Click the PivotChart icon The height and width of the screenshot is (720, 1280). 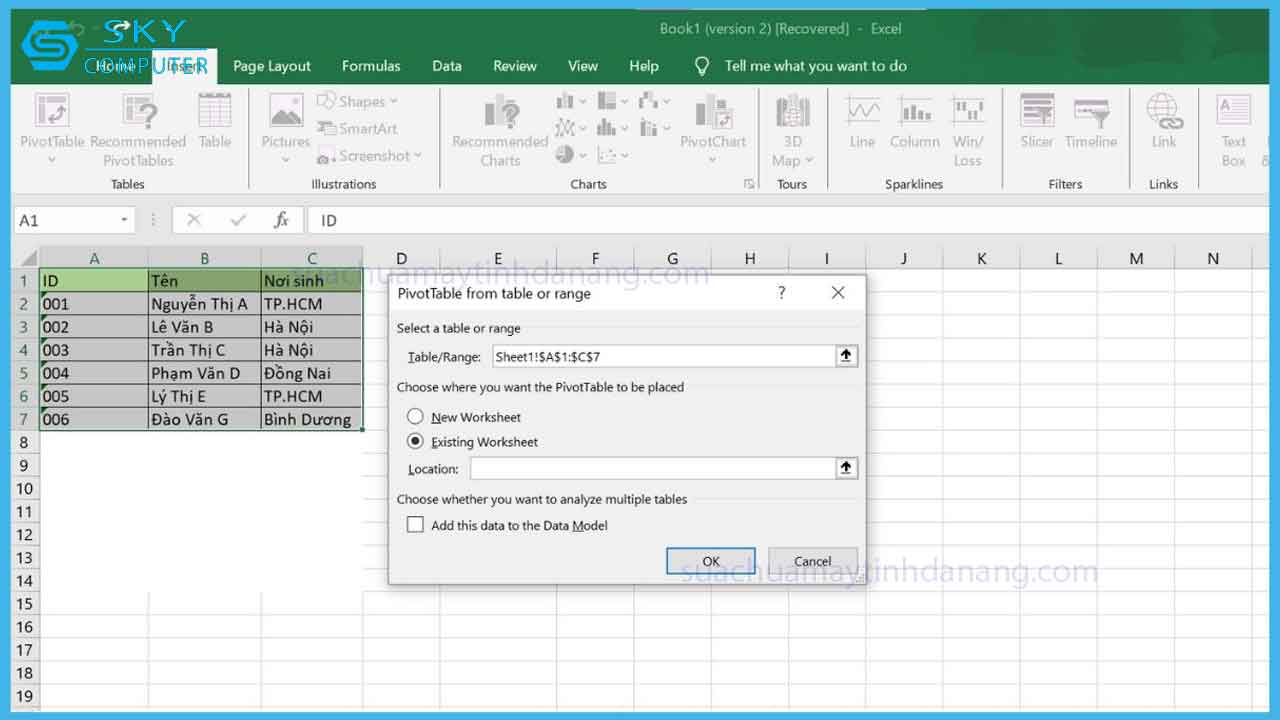[713, 112]
